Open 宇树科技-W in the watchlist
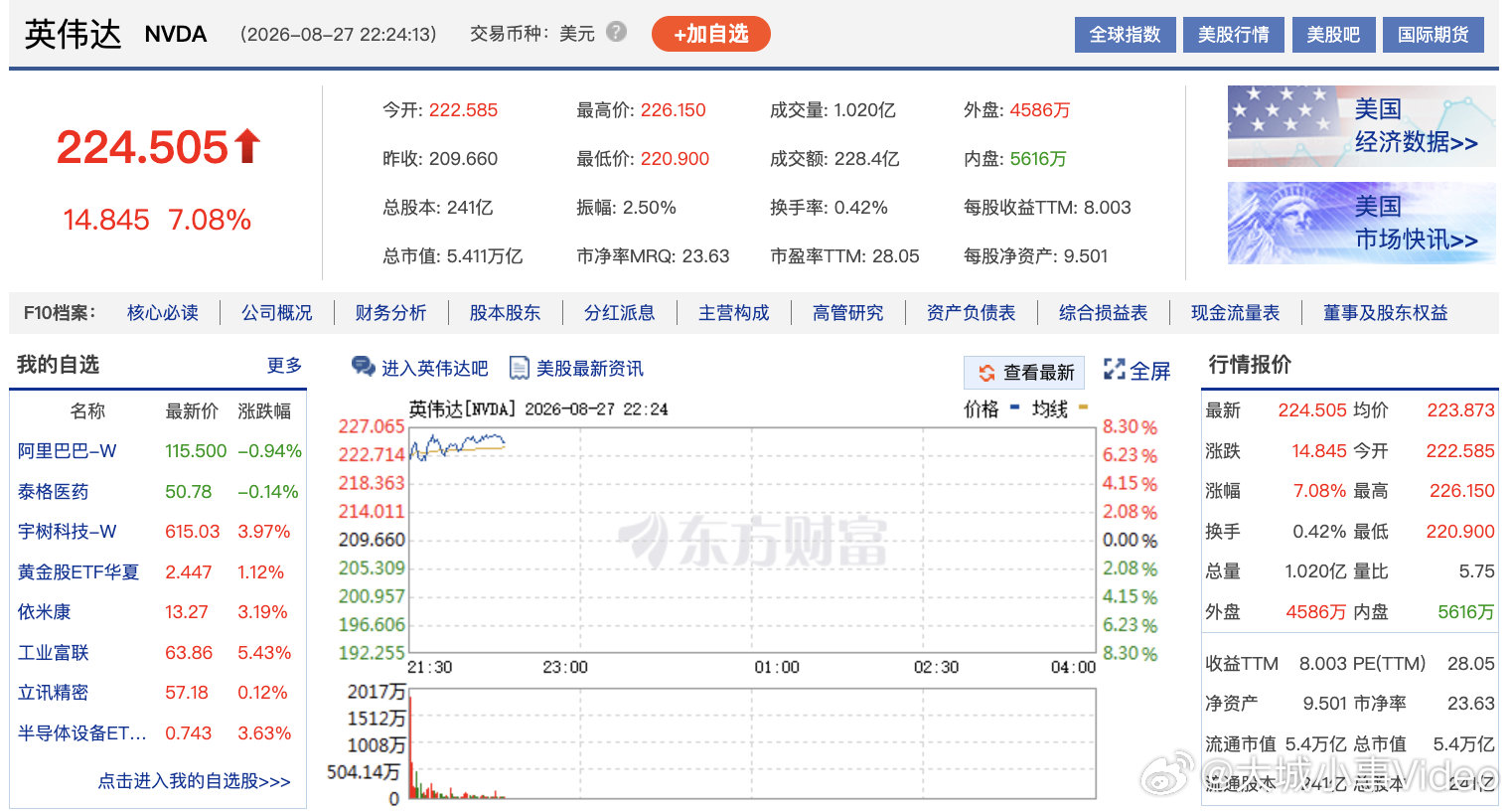The image size is (1512, 811). pos(68,532)
